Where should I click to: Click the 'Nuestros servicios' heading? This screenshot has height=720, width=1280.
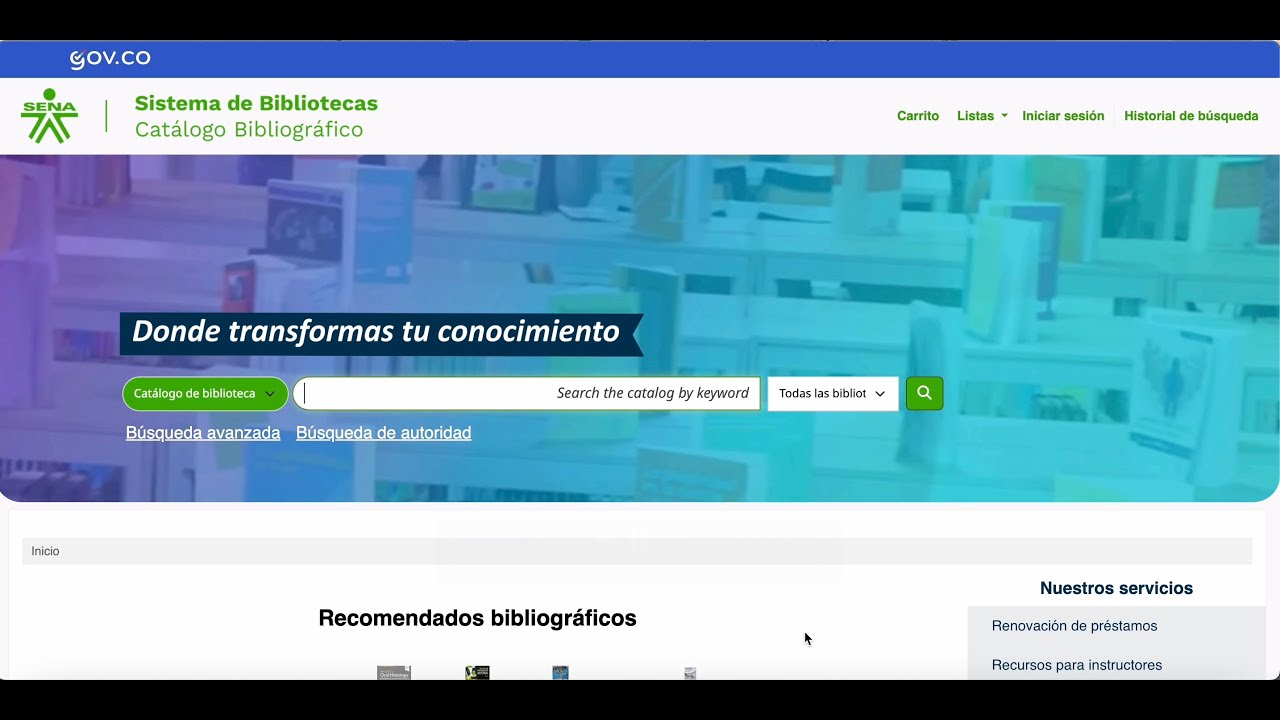1116,588
